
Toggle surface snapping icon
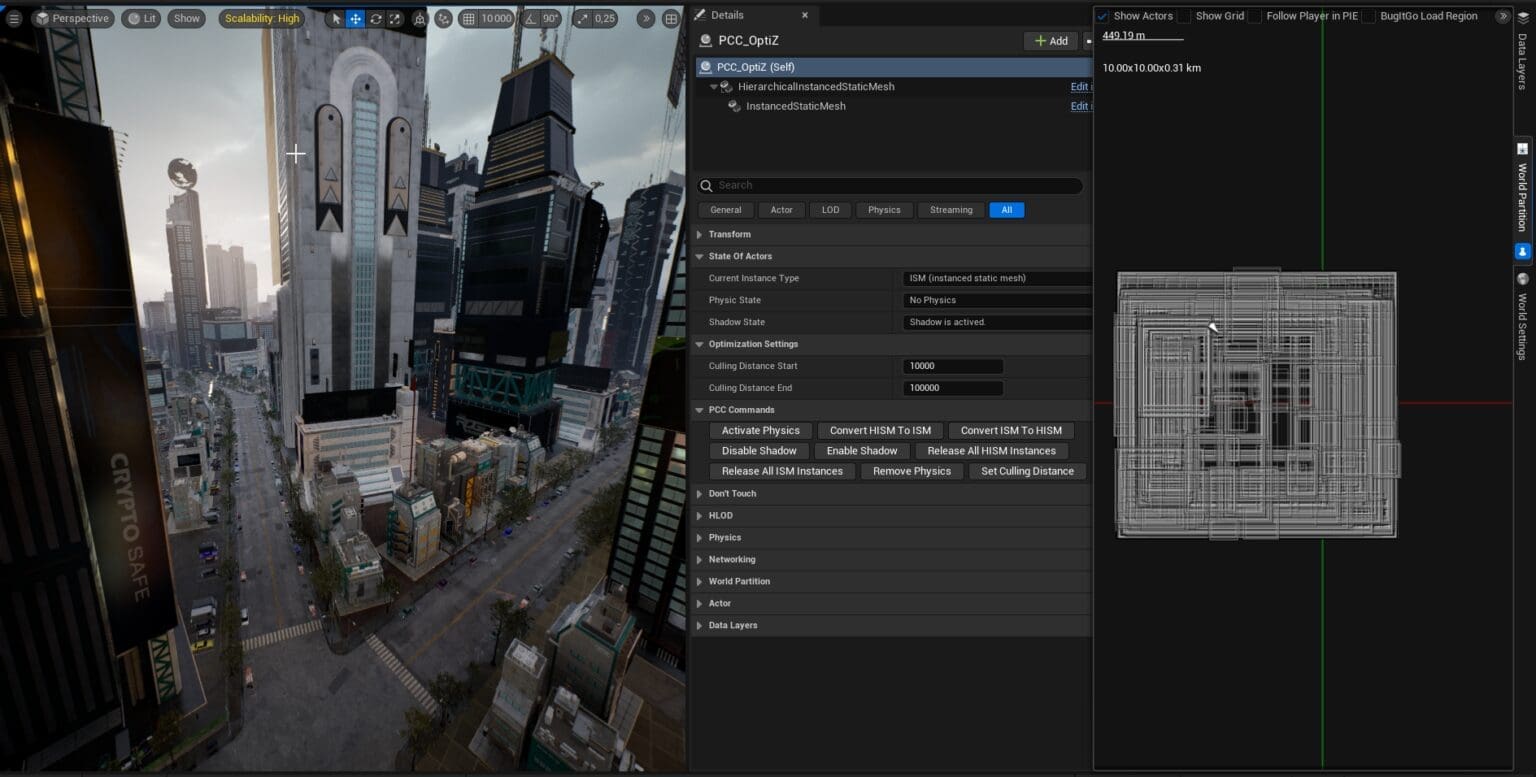(442, 18)
